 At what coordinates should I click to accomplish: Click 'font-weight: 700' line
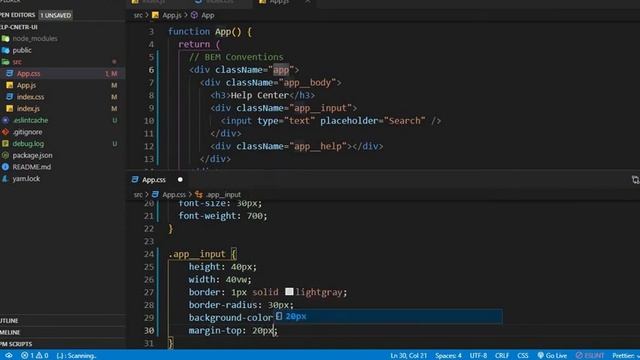tap(223, 216)
